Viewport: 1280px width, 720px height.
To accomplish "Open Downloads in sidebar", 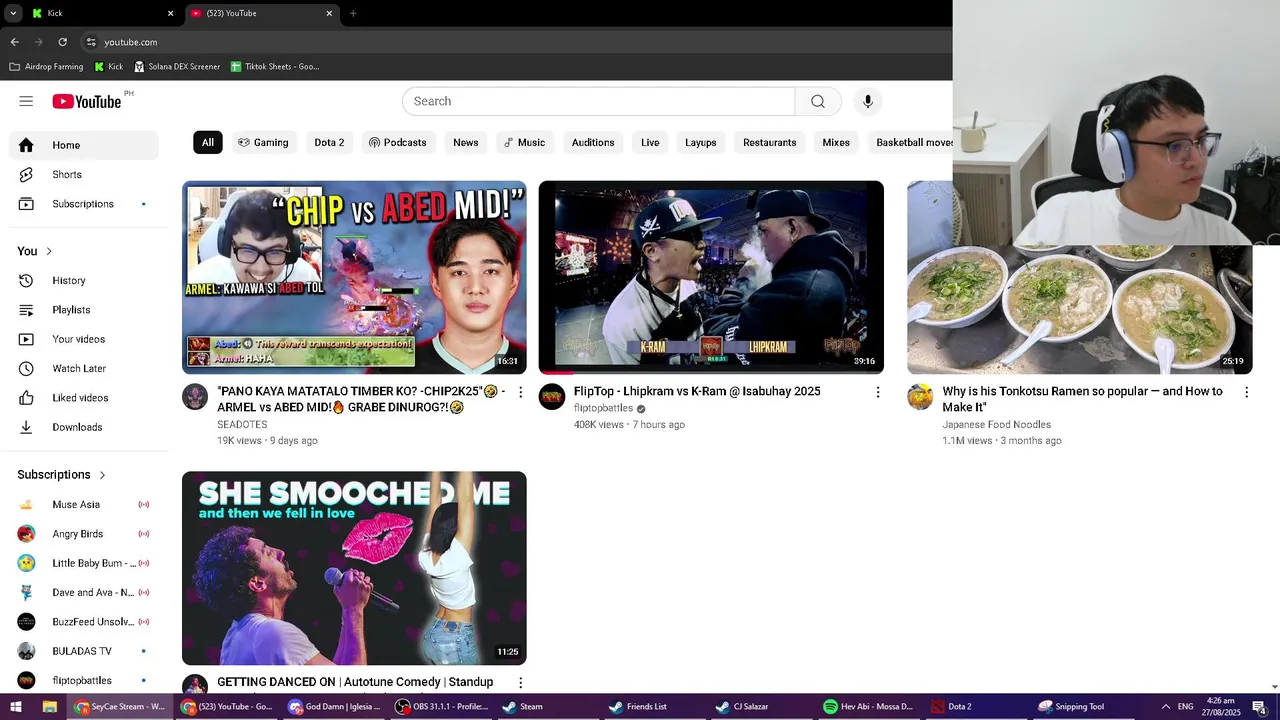I will (84, 427).
